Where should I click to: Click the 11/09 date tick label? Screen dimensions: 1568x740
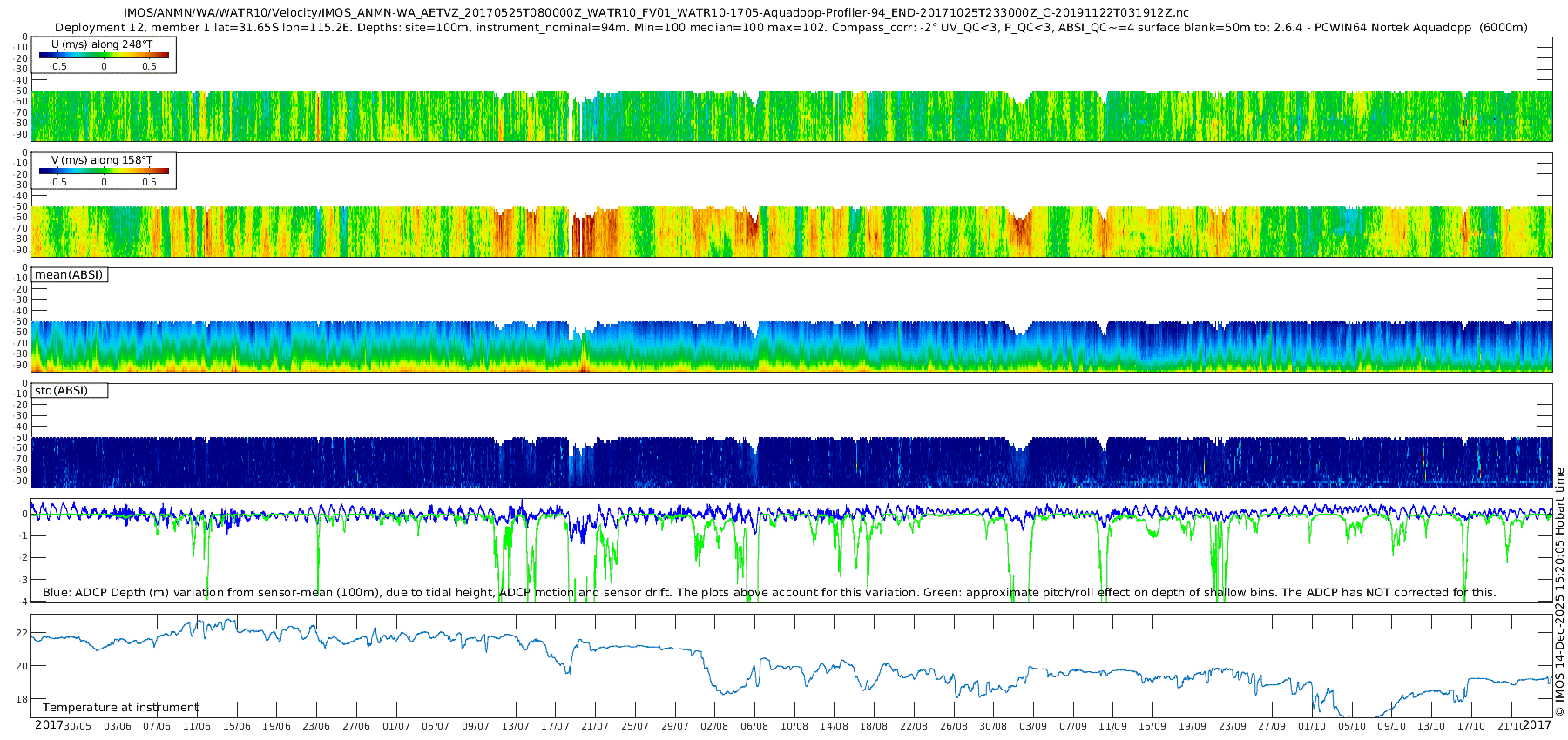click(x=1112, y=726)
